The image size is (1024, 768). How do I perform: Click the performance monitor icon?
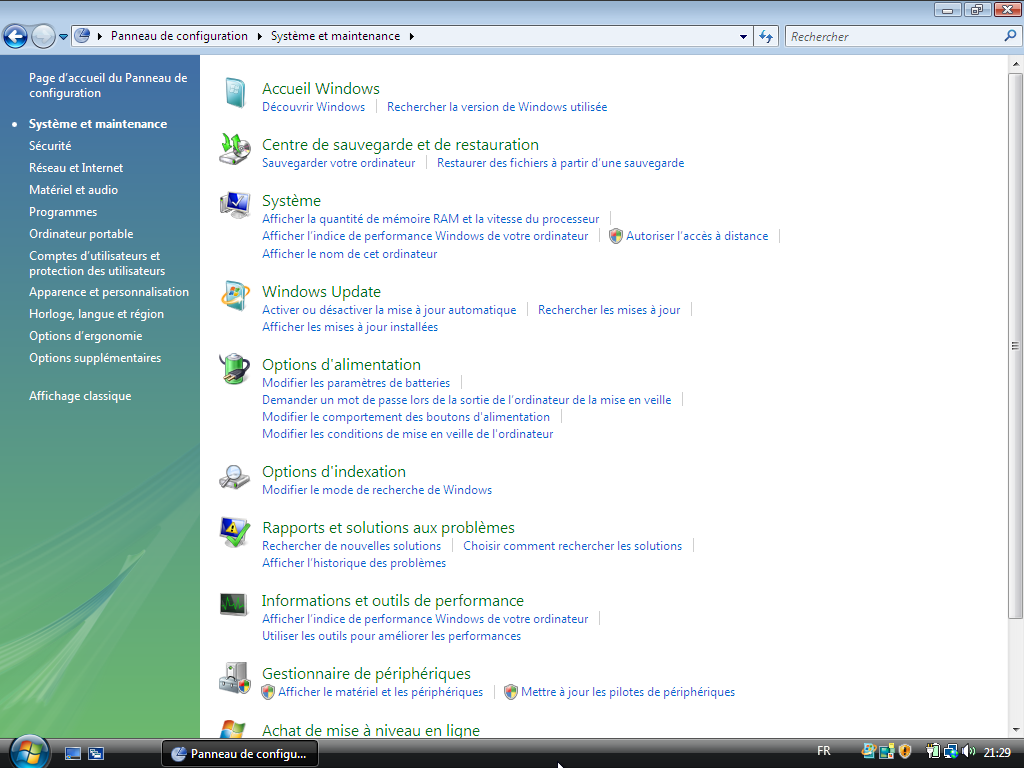pos(234,605)
